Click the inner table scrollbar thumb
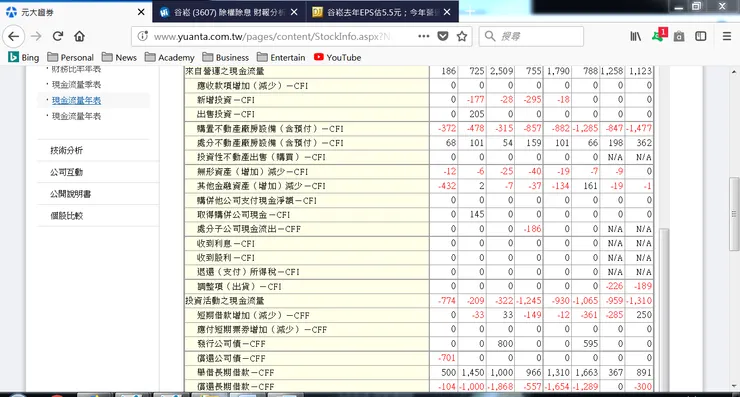This screenshot has height=397, width=740. coord(664,309)
